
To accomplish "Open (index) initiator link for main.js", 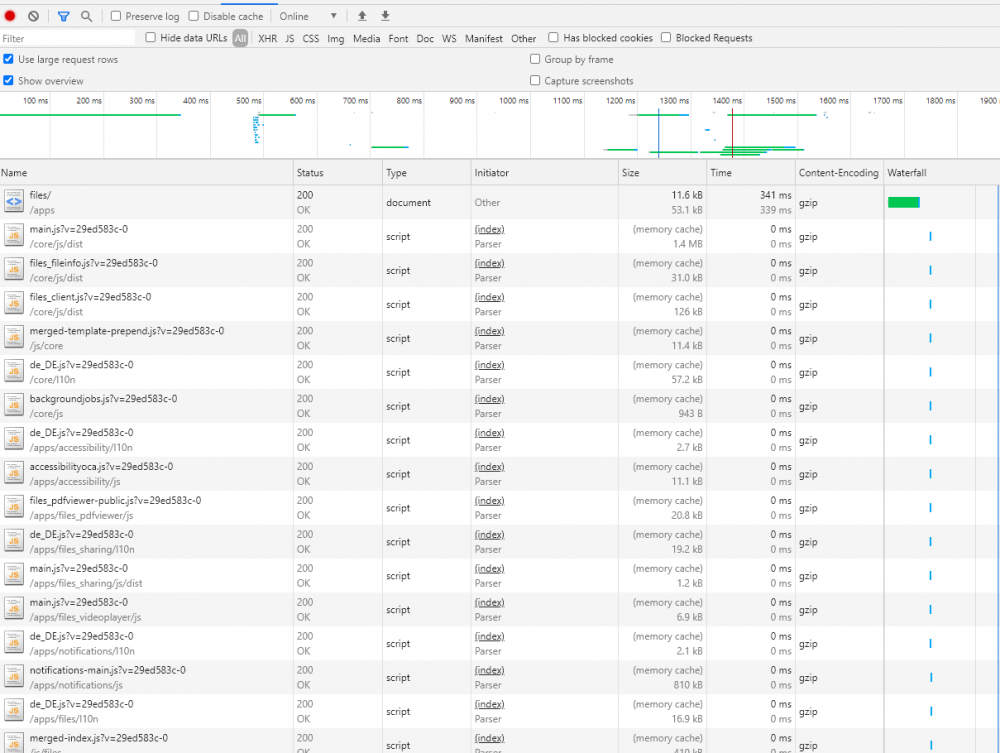I will [x=489, y=229].
